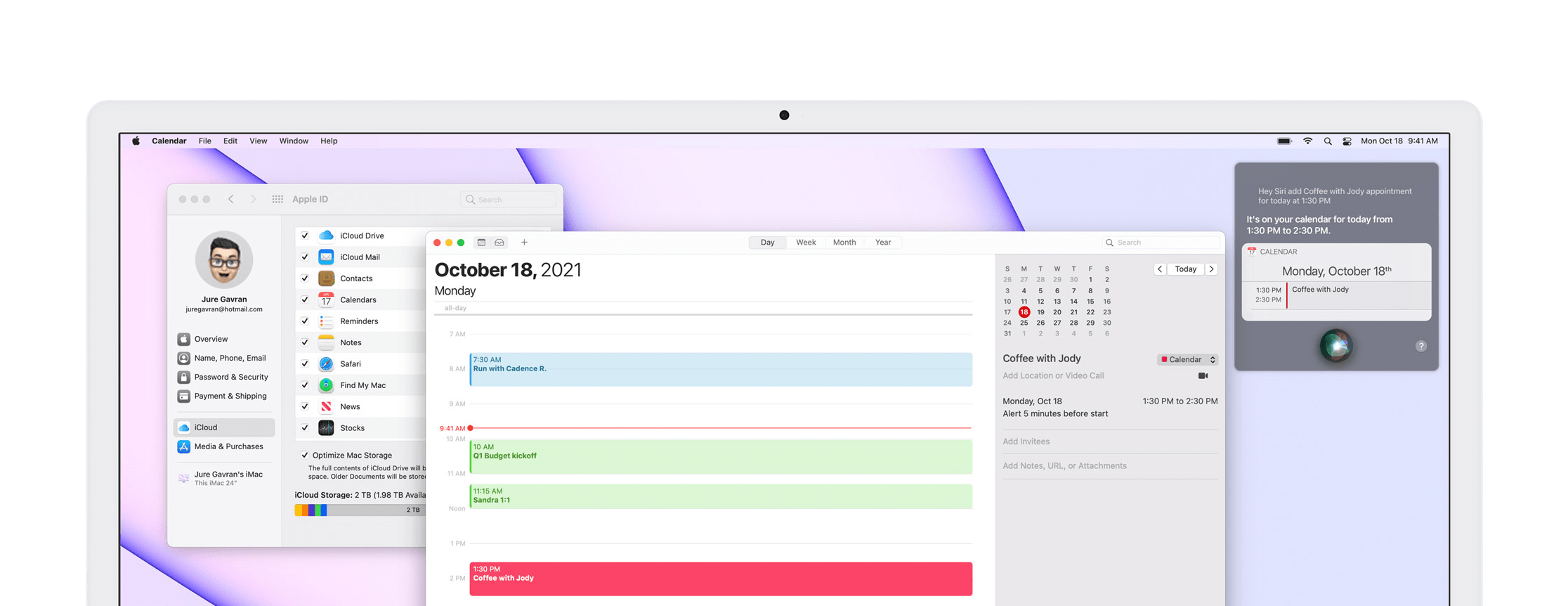The width and height of the screenshot is (1568, 606).
Task: Click the Calendar search field
Action: click(1161, 243)
